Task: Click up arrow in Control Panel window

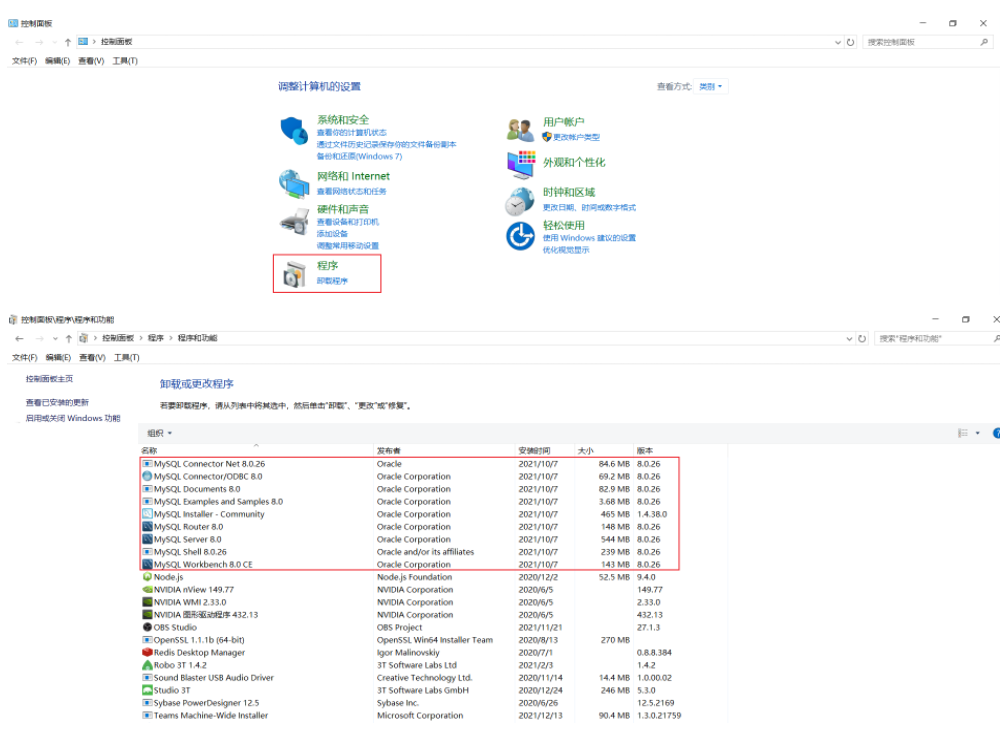Action: 67,42
